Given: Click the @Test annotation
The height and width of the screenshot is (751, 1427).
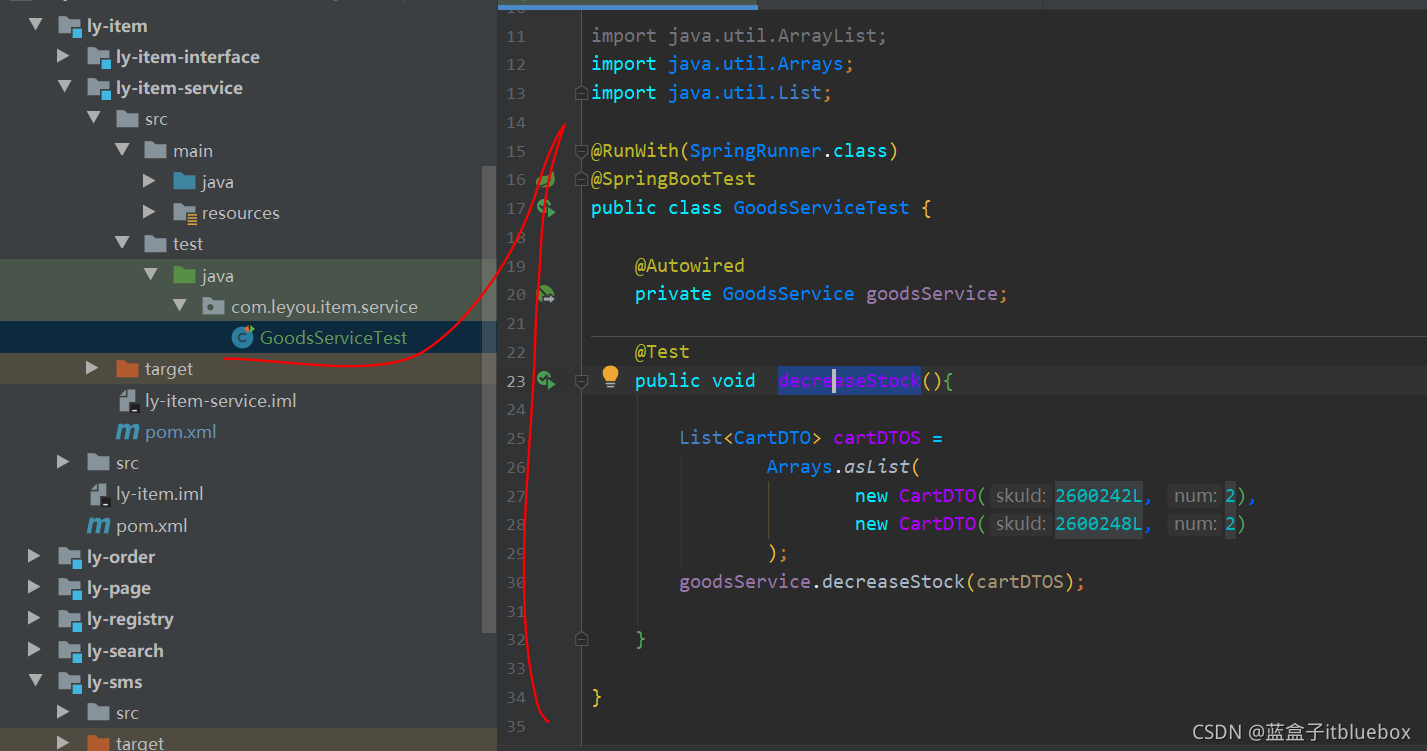Looking at the screenshot, I should pos(662,352).
